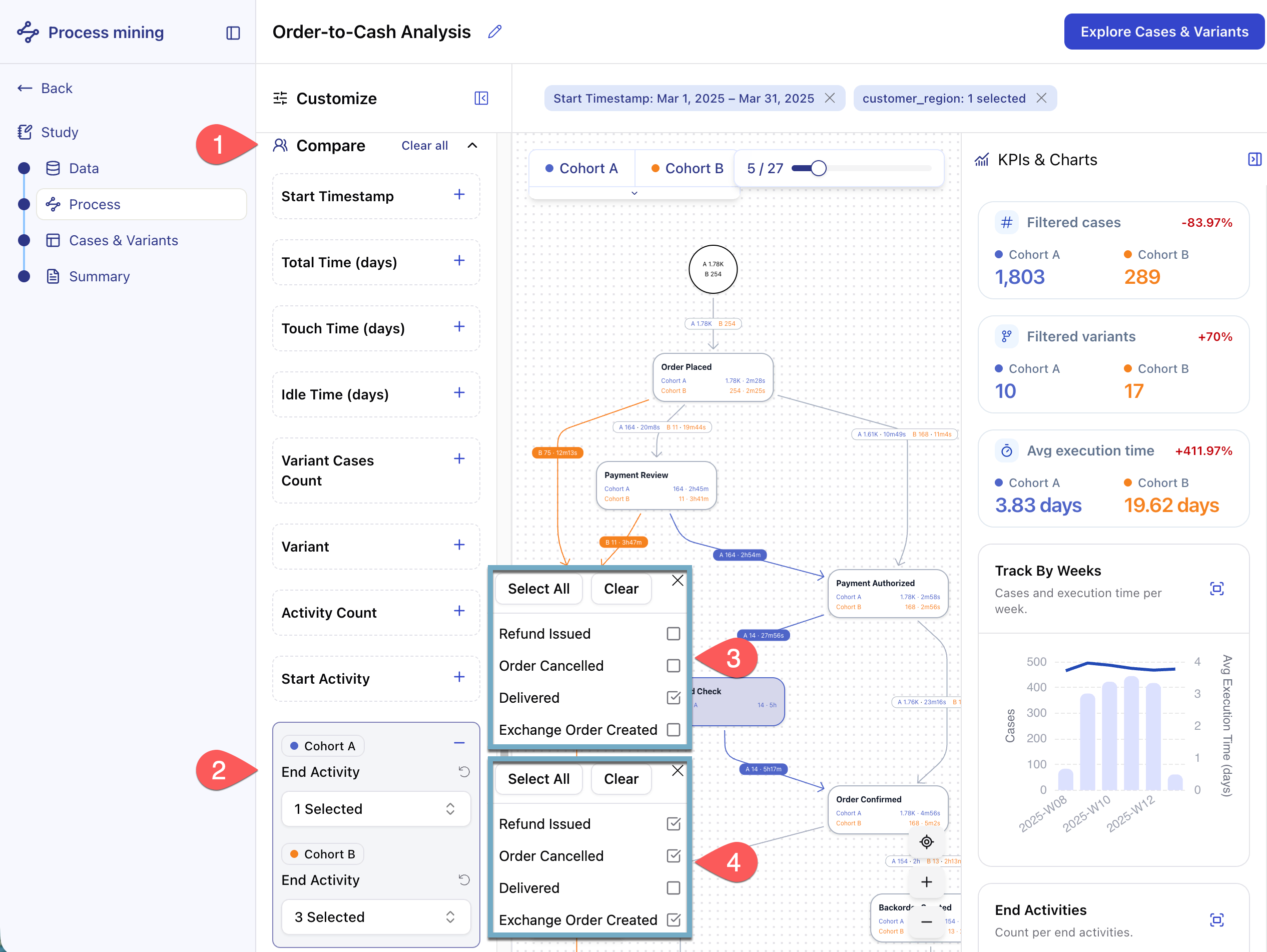The height and width of the screenshot is (952, 1267).
Task: Add the Total Time (days) filter
Action: pyautogui.click(x=459, y=261)
